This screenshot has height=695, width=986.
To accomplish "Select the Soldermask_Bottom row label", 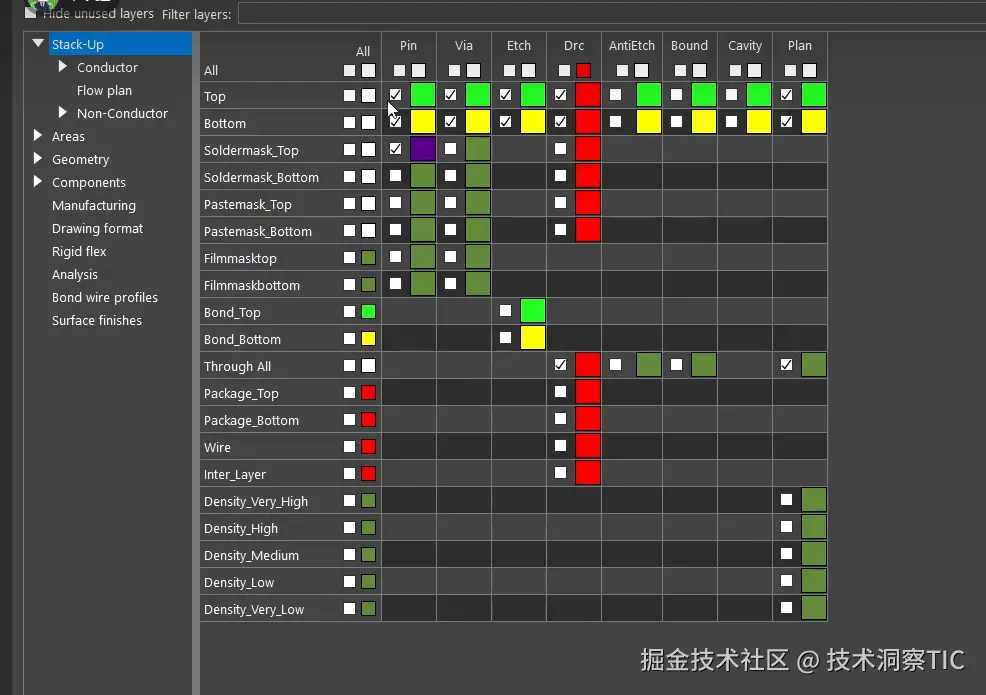I will pyautogui.click(x=261, y=177).
